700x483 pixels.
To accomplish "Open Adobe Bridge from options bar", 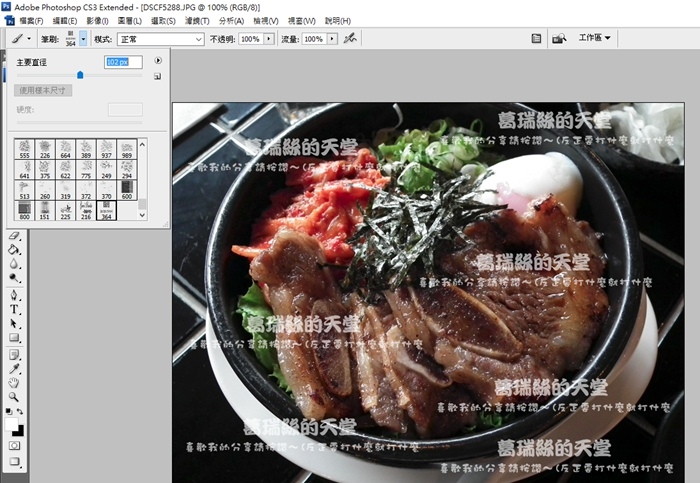I will pos(559,39).
